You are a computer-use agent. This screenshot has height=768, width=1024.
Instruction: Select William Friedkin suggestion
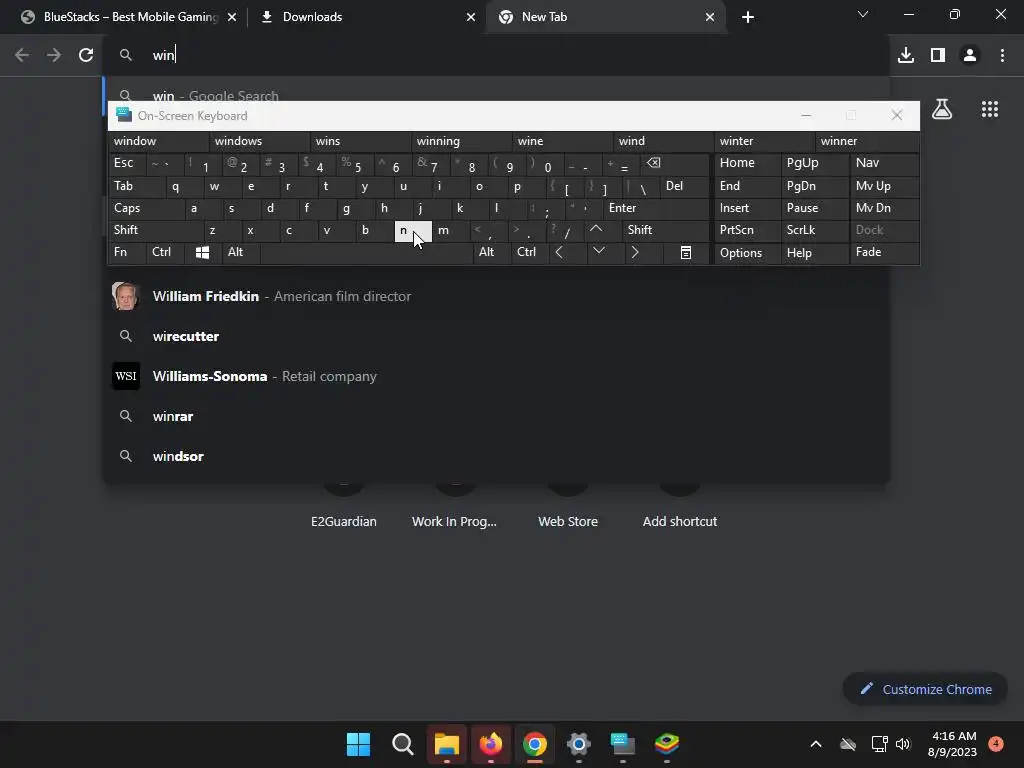[496, 296]
